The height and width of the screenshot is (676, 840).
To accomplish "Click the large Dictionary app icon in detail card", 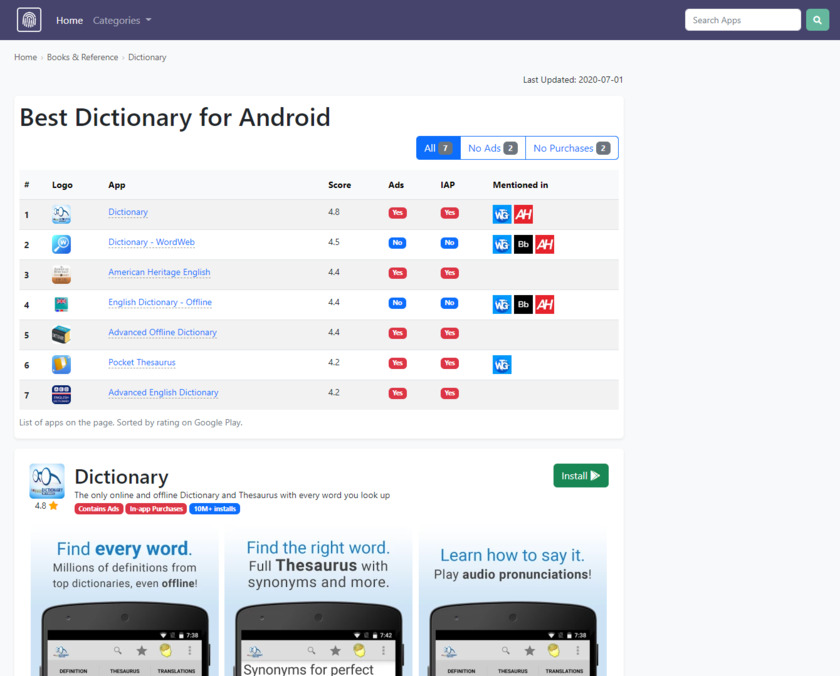I will tap(47, 481).
